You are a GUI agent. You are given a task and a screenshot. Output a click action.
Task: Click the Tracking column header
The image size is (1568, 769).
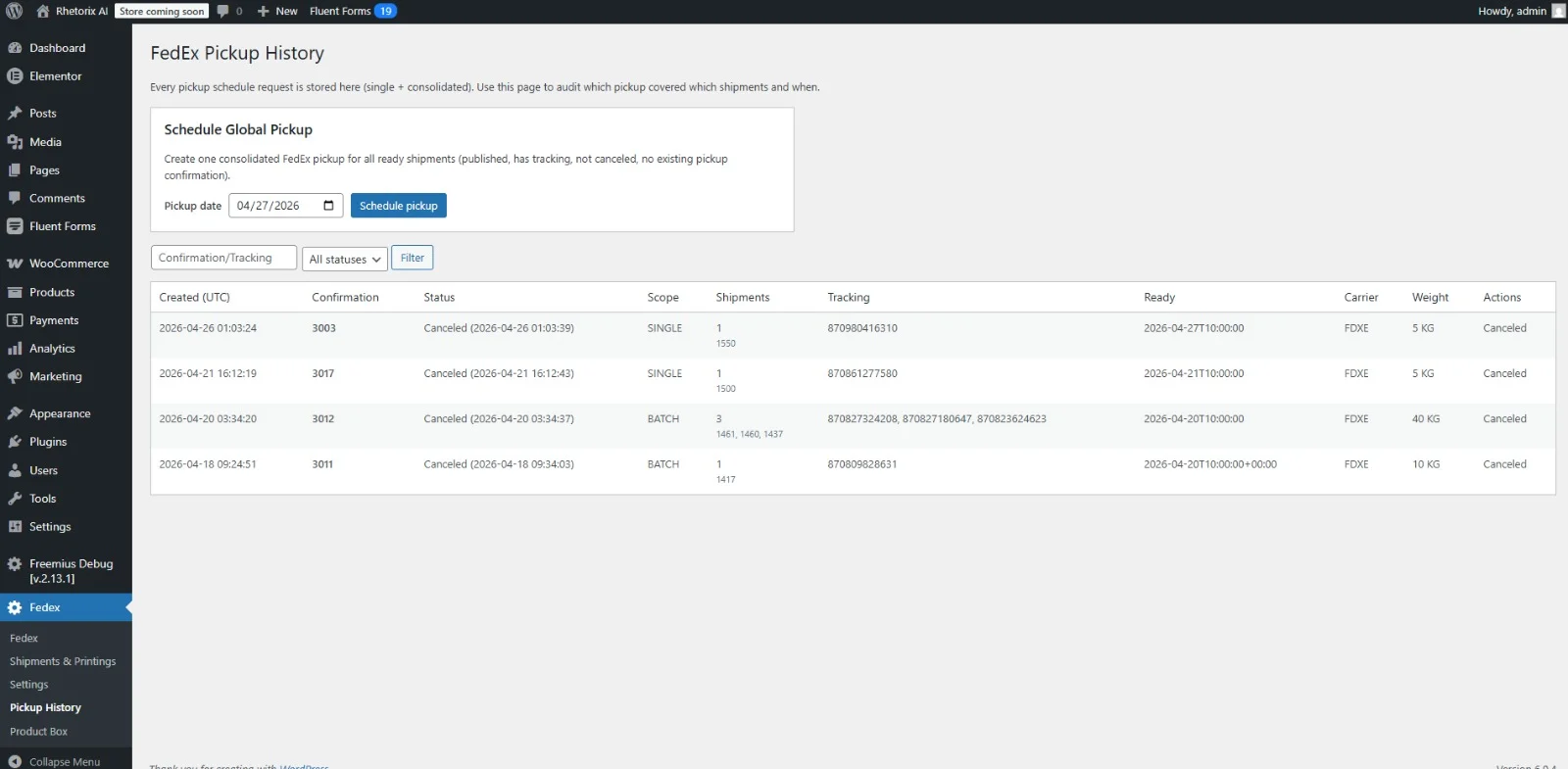pos(849,297)
